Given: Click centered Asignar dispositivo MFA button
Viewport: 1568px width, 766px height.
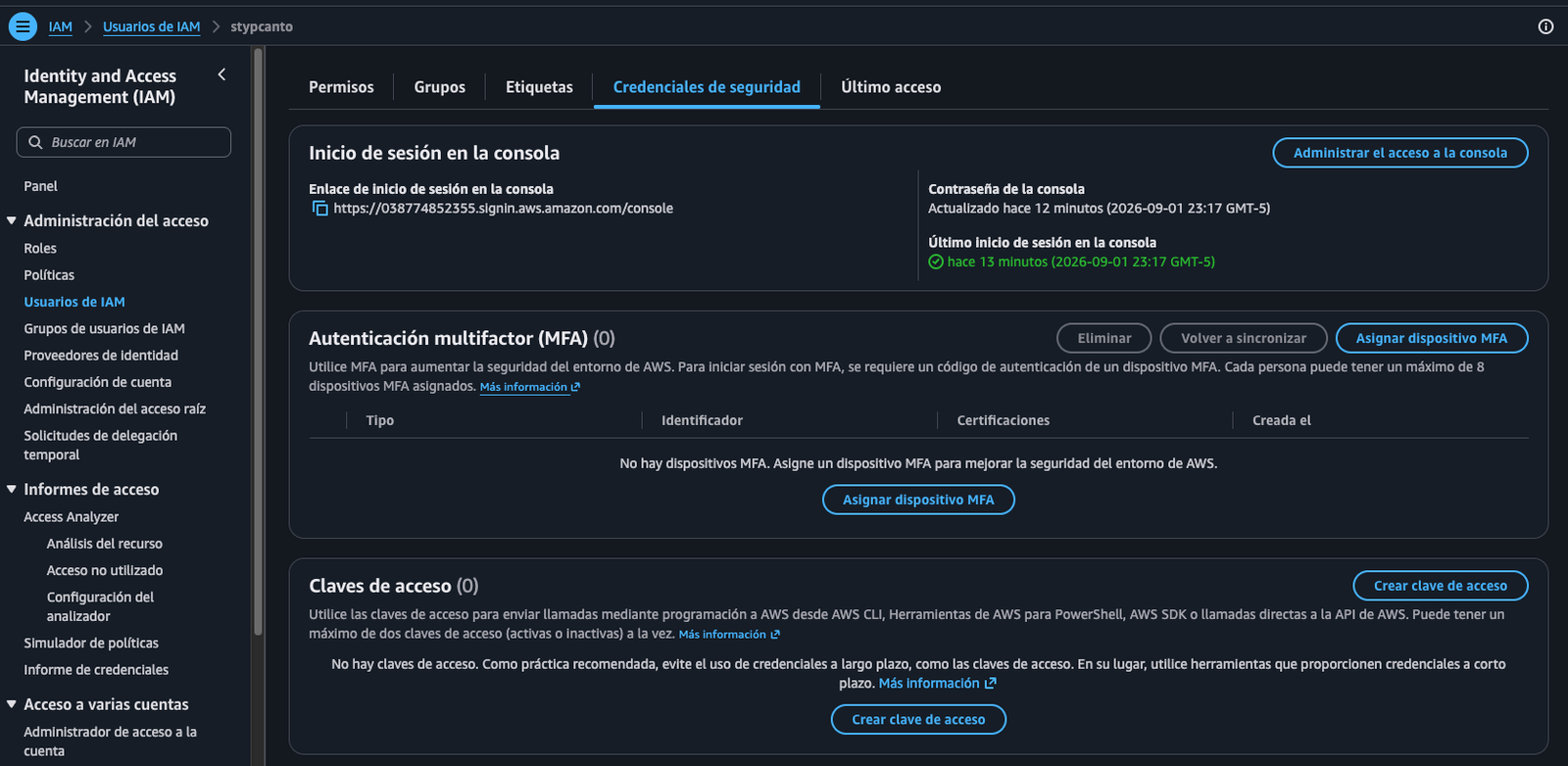Looking at the screenshot, I should [x=918, y=500].
